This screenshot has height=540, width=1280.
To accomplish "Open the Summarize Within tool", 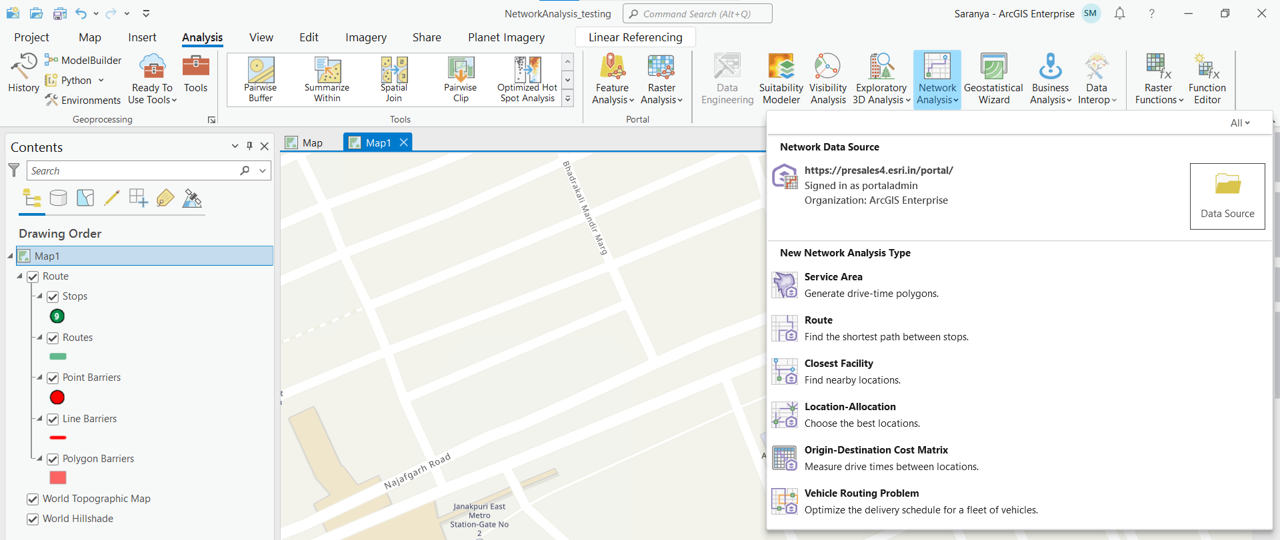I will click(x=327, y=80).
